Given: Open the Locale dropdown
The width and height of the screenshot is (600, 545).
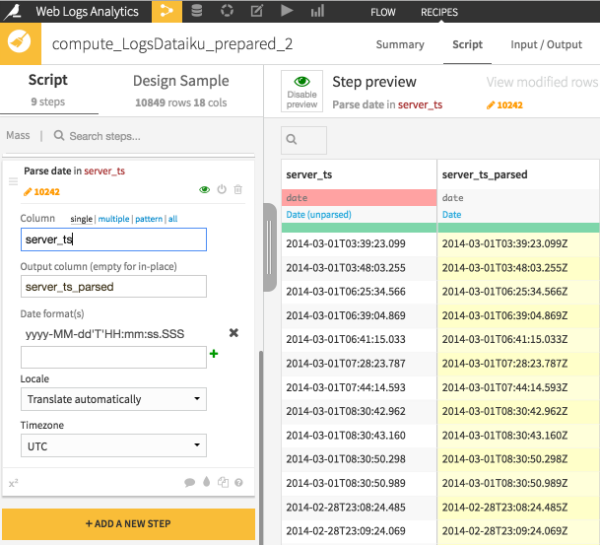Looking at the screenshot, I should 114,399.
